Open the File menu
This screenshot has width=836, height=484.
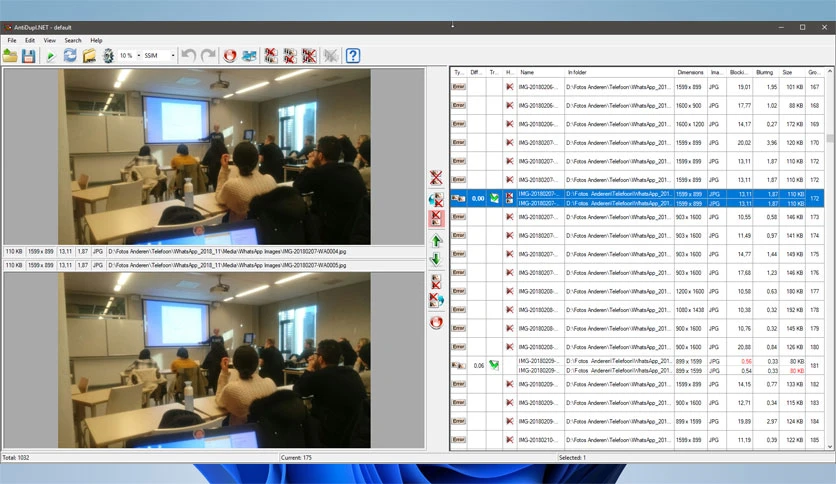point(12,41)
